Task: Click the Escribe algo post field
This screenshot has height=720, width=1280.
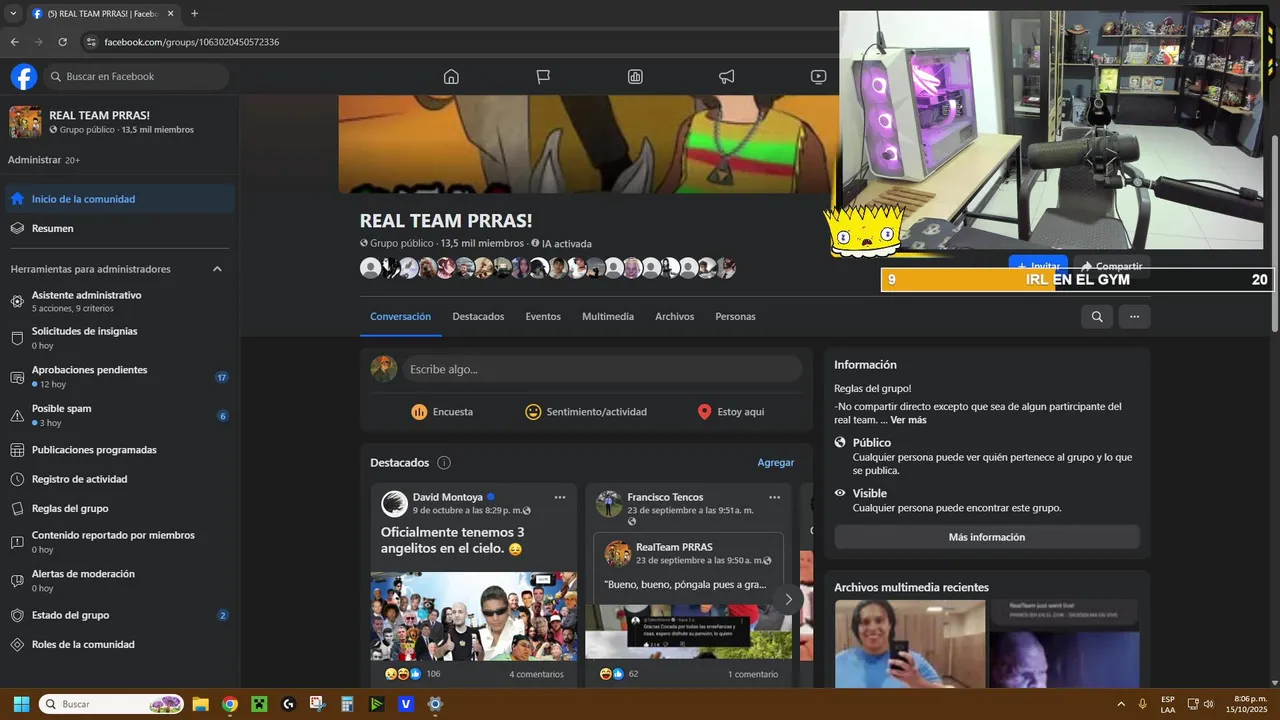Action: pos(601,369)
